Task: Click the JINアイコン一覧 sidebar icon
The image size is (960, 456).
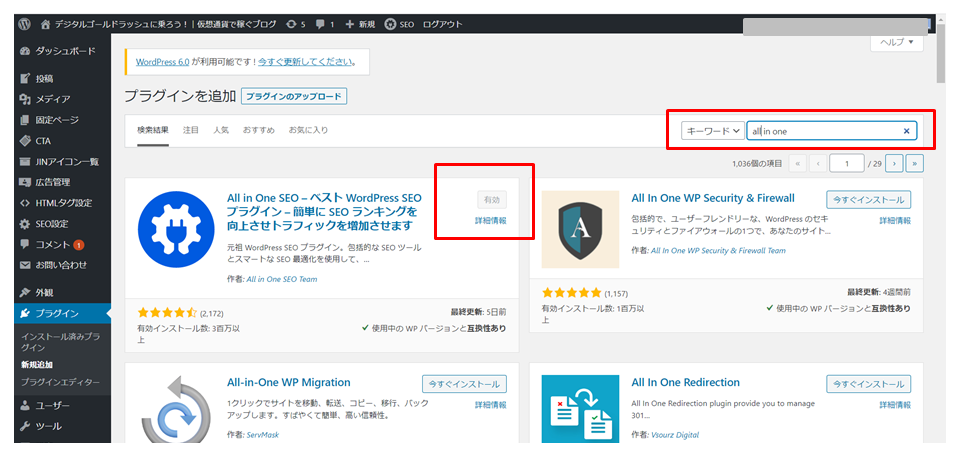Action: pos(24,162)
